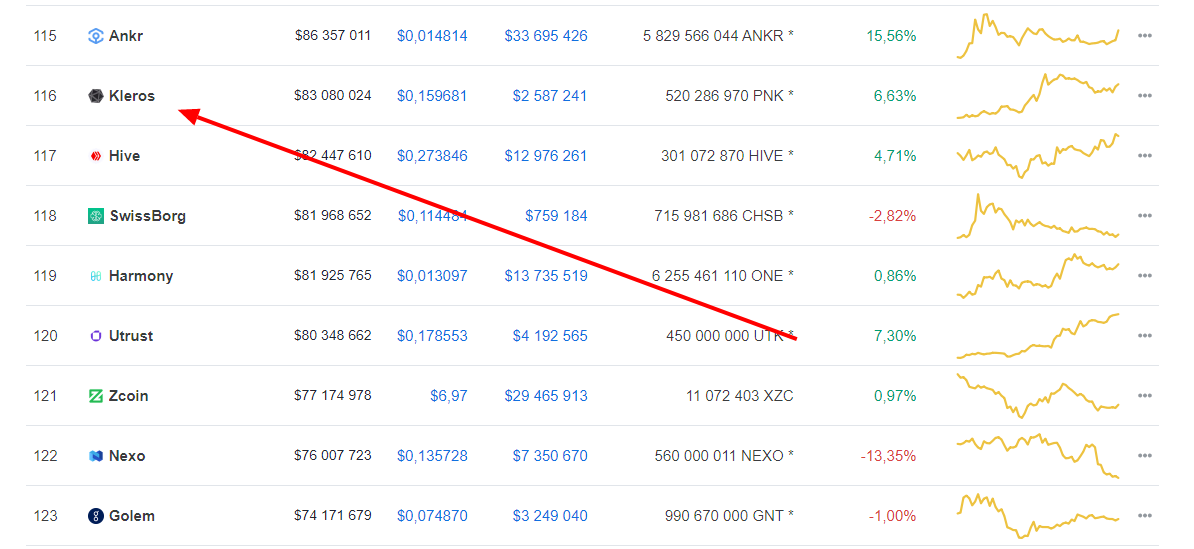The height and width of the screenshot is (549, 1194).
Task: Click Harmony volume $13 735 519
Action: coord(546,276)
